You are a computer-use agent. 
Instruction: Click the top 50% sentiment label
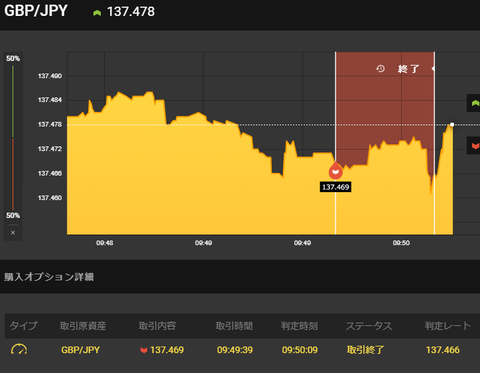pyautogui.click(x=13, y=59)
